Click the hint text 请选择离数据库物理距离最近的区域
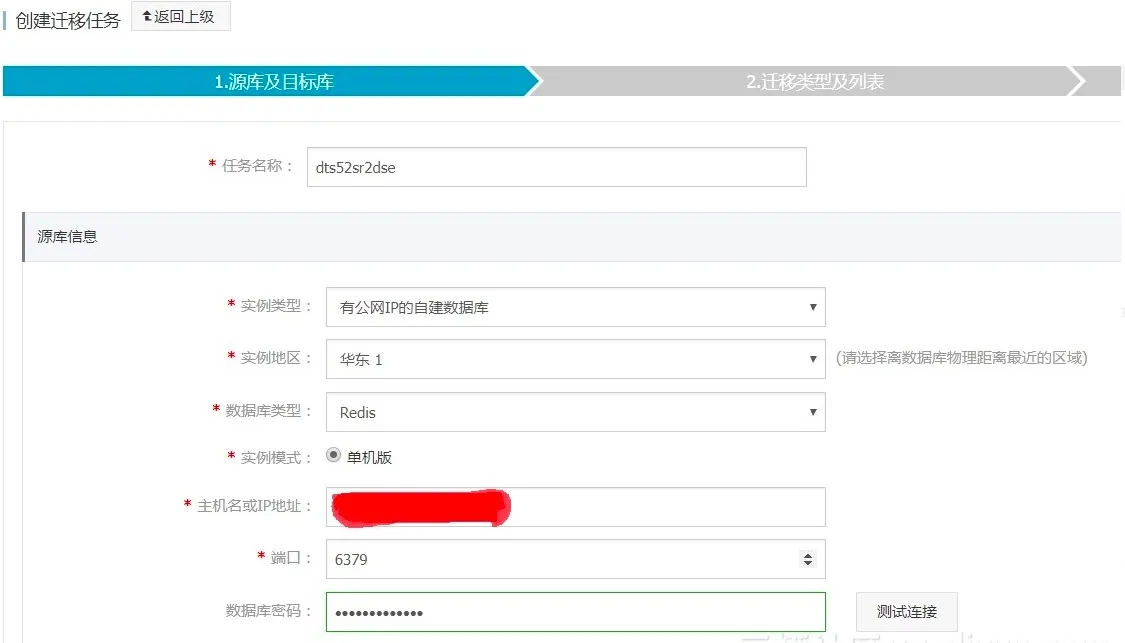 [961, 357]
